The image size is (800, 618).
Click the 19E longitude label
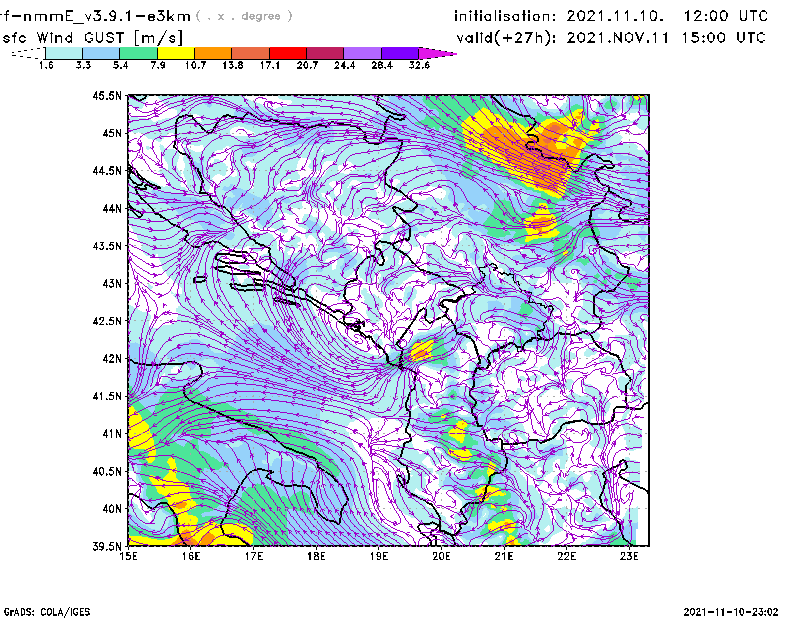379,556
